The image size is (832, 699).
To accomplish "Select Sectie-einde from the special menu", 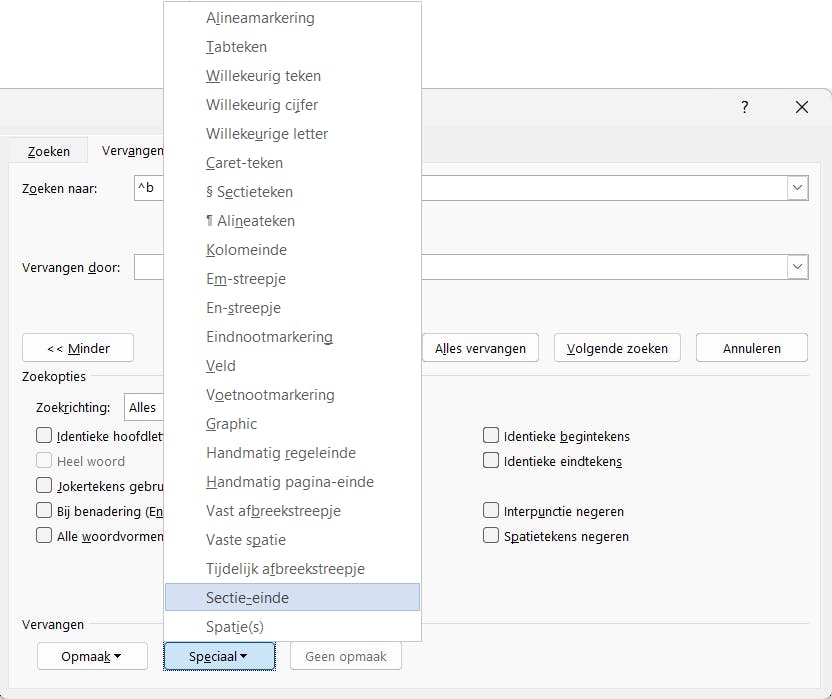I will [247, 598].
